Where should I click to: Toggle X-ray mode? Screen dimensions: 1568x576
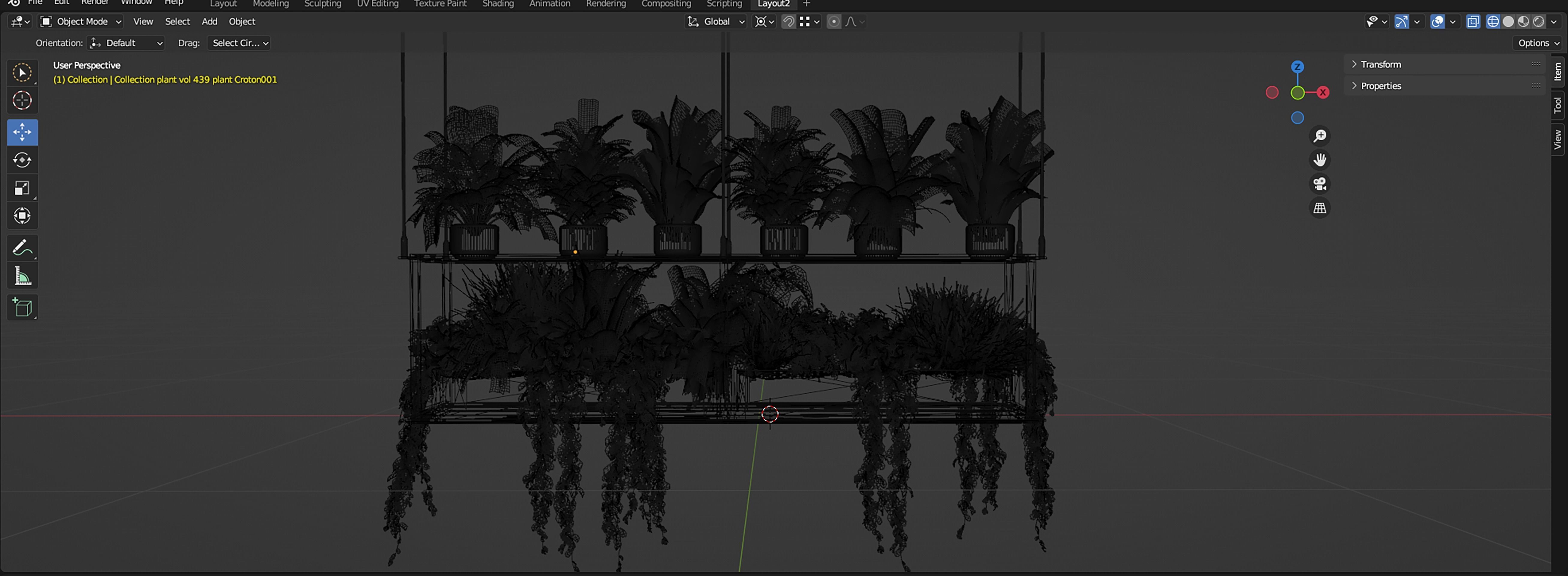coord(1472,22)
